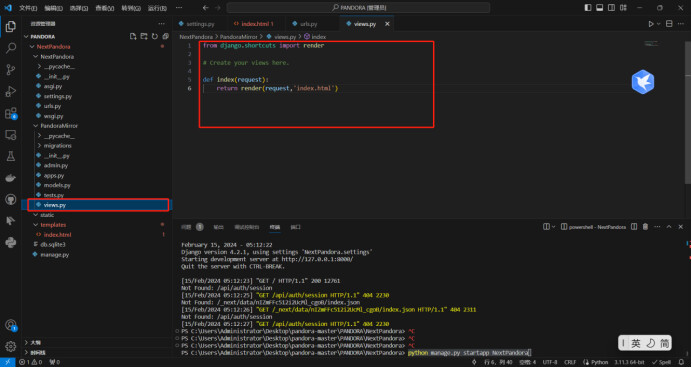Close the views.py tab
The width and height of the screenshot is (692, 368).
click(387, 24)
